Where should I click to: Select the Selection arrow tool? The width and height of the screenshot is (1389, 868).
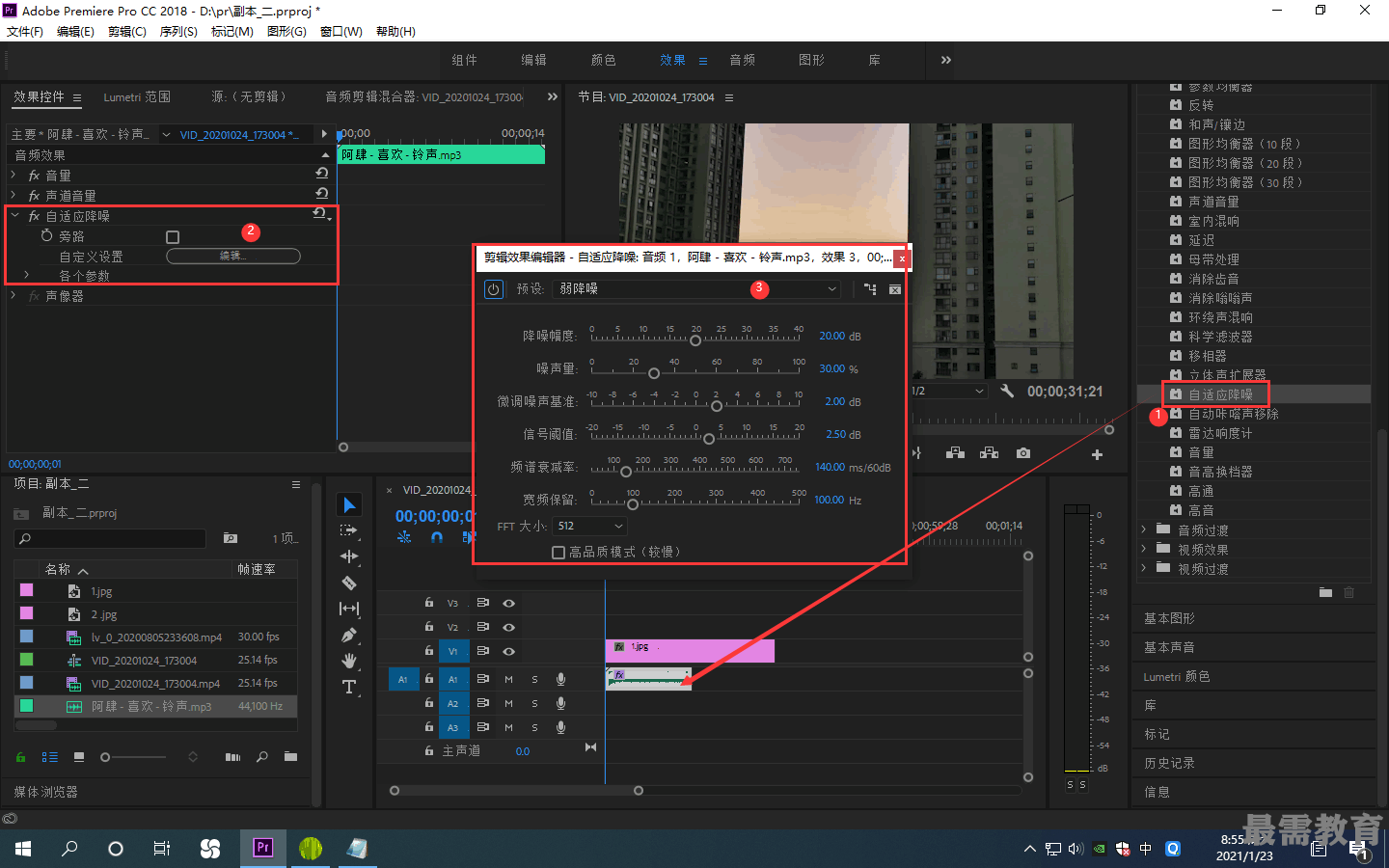(349, 504)
